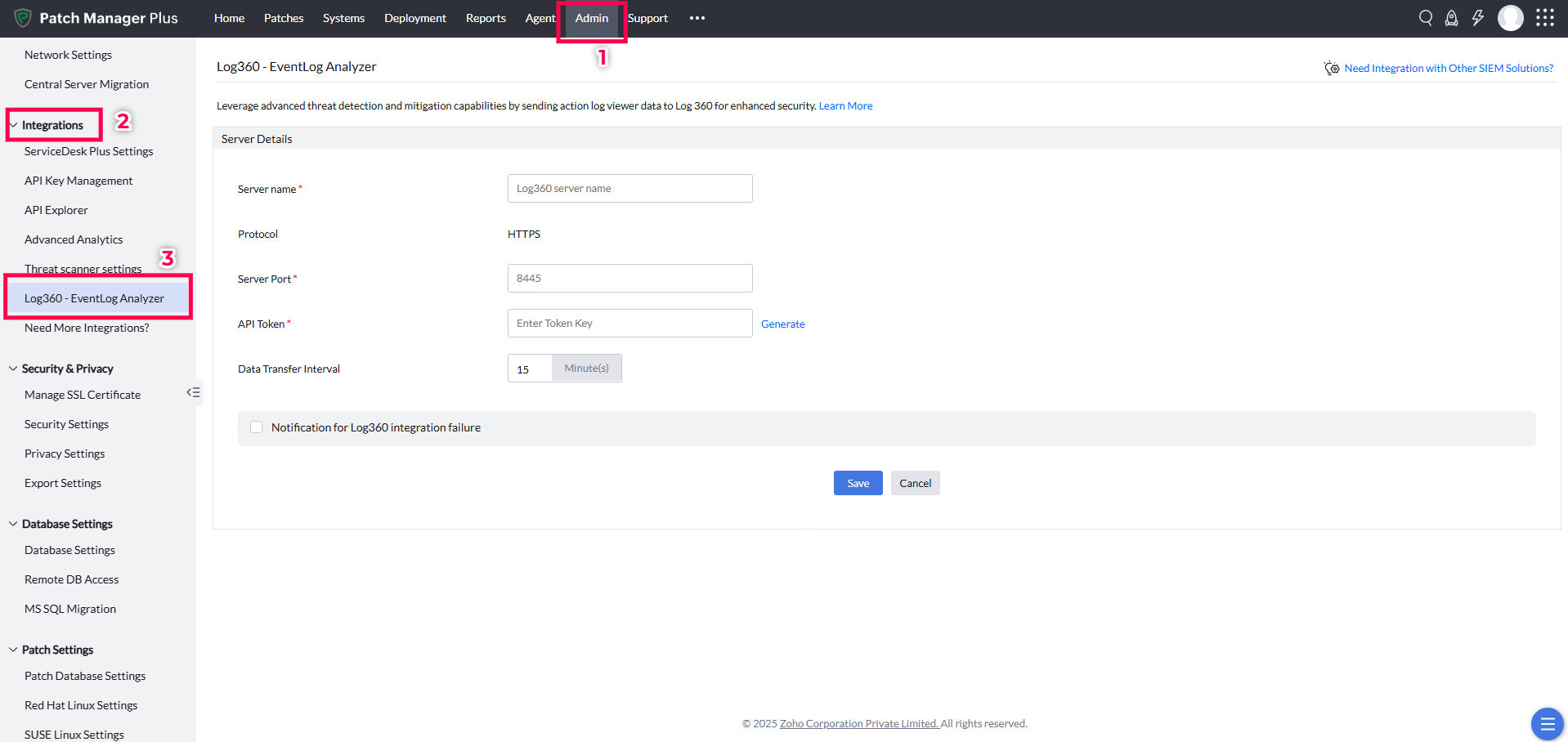Click the three-dot more menu icon
This screenshot has height=742, width=1568.
point(697,18)
